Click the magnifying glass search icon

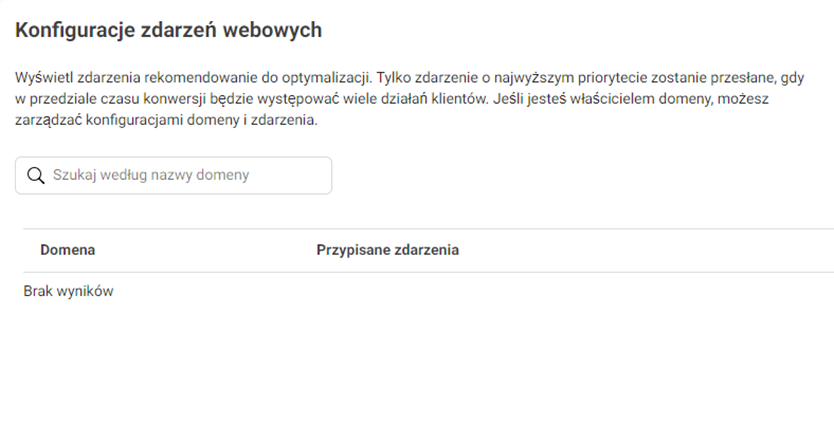(x=36, y=175)
